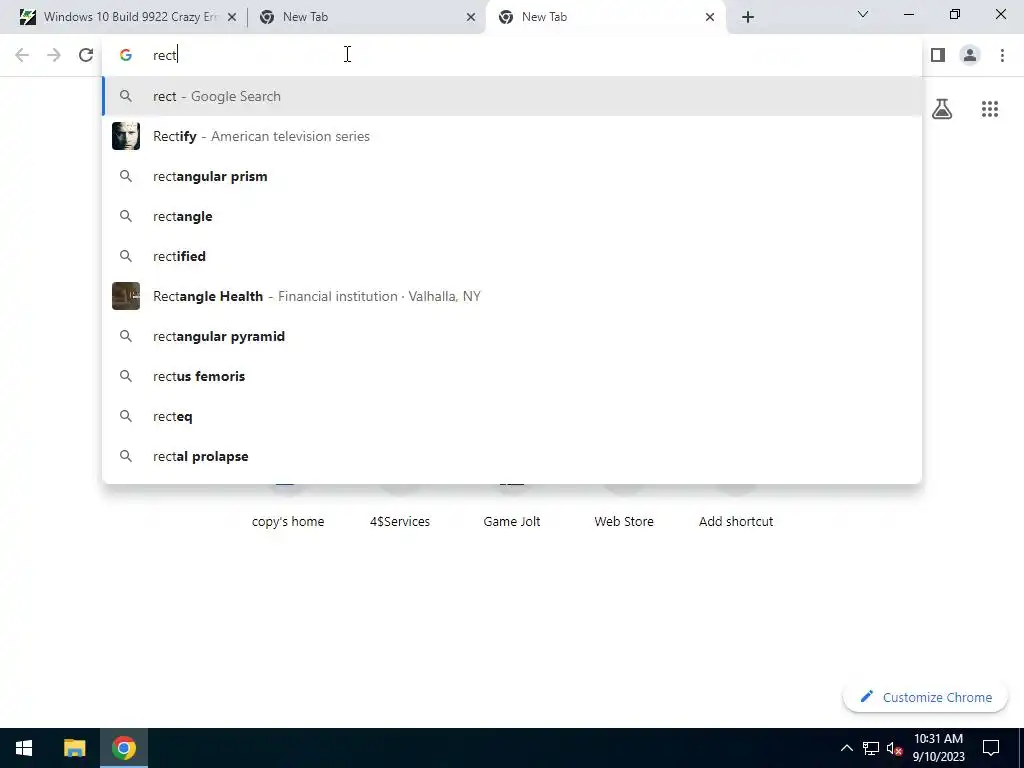Screen dimensions: 1024x768
Task: Select the 'rectangle' suggestion
Action: [x=512, y=216]
